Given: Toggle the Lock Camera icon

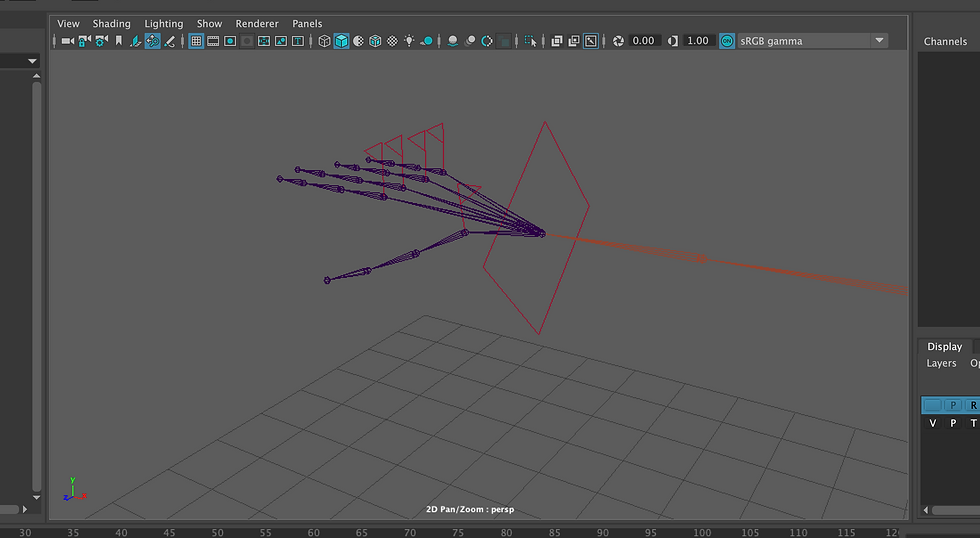Looking at the screenshot, I should click(84, 41).
